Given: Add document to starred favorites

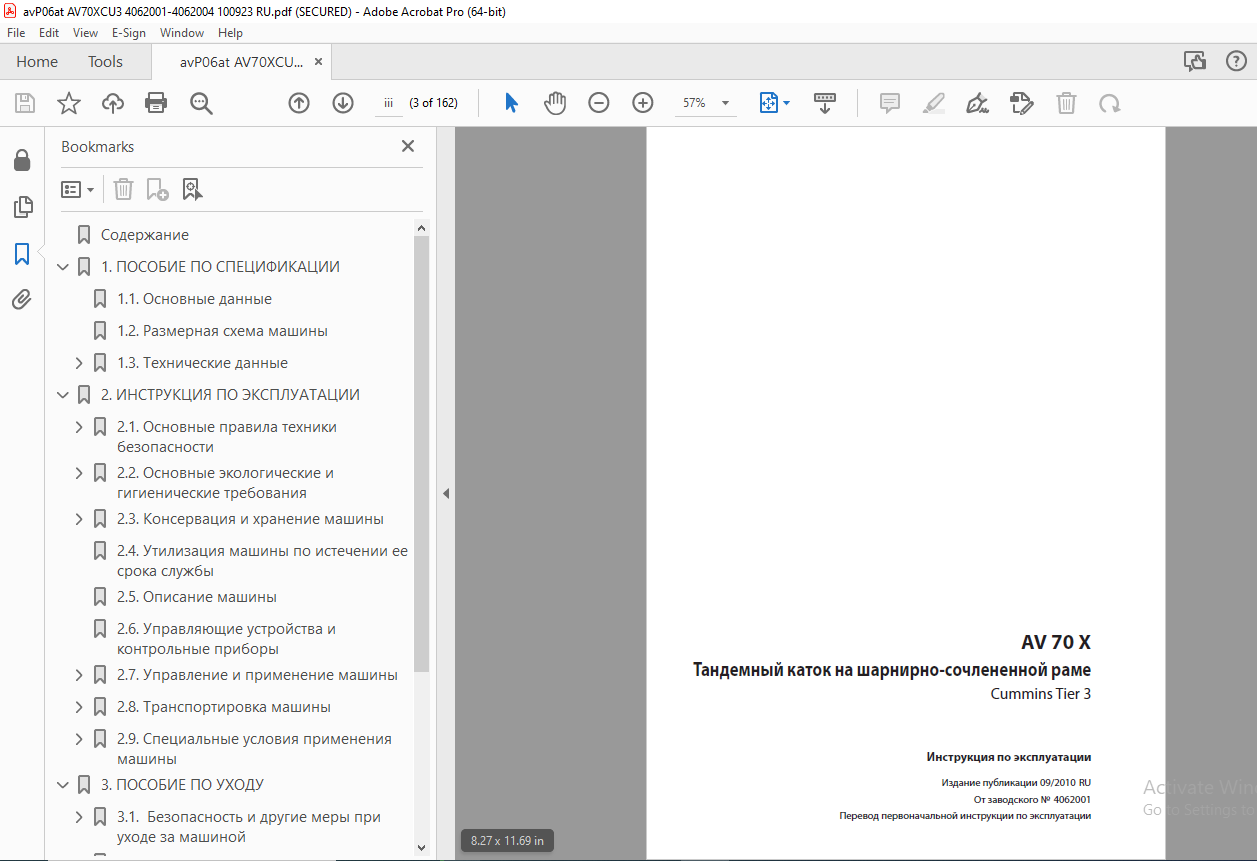Looking at the screenshot, I should tap(68, 103).
